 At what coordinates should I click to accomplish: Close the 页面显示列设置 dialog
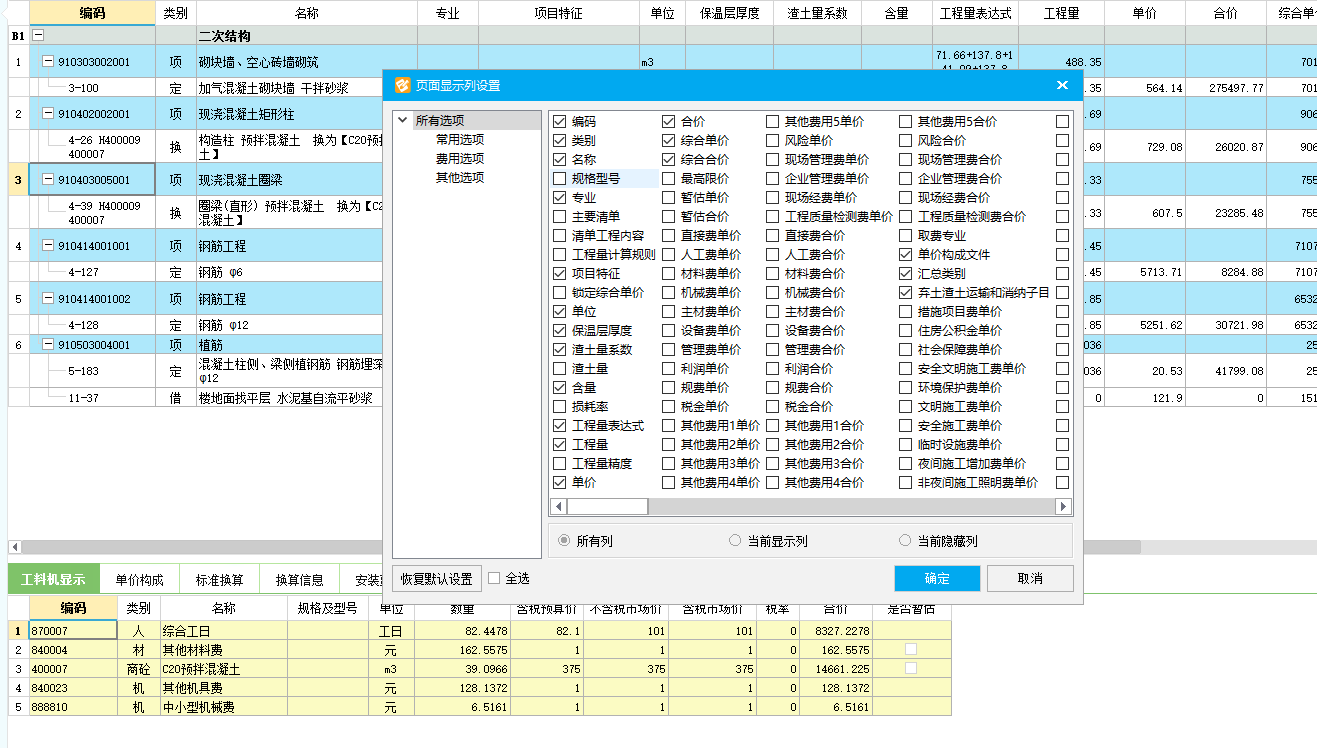[1062, 85]
